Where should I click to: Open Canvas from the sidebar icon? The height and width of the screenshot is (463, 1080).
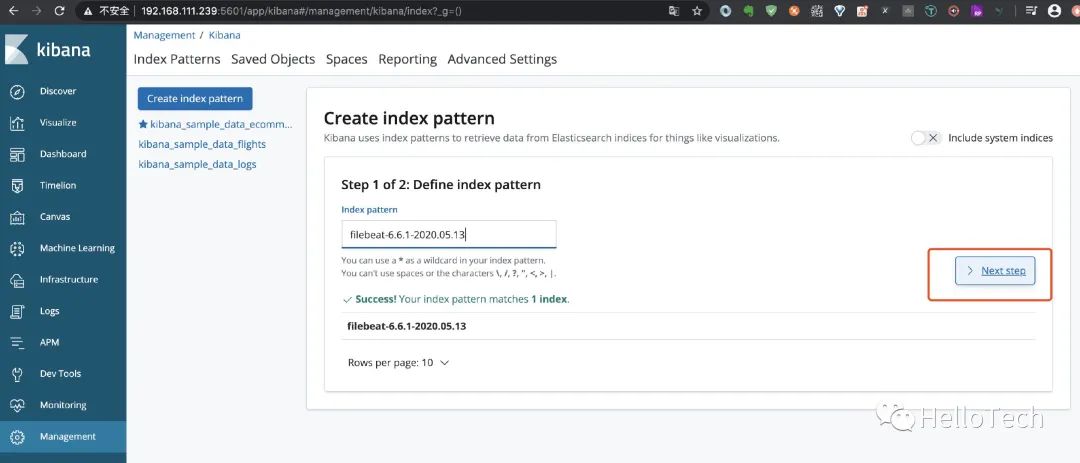click(17, 217)
